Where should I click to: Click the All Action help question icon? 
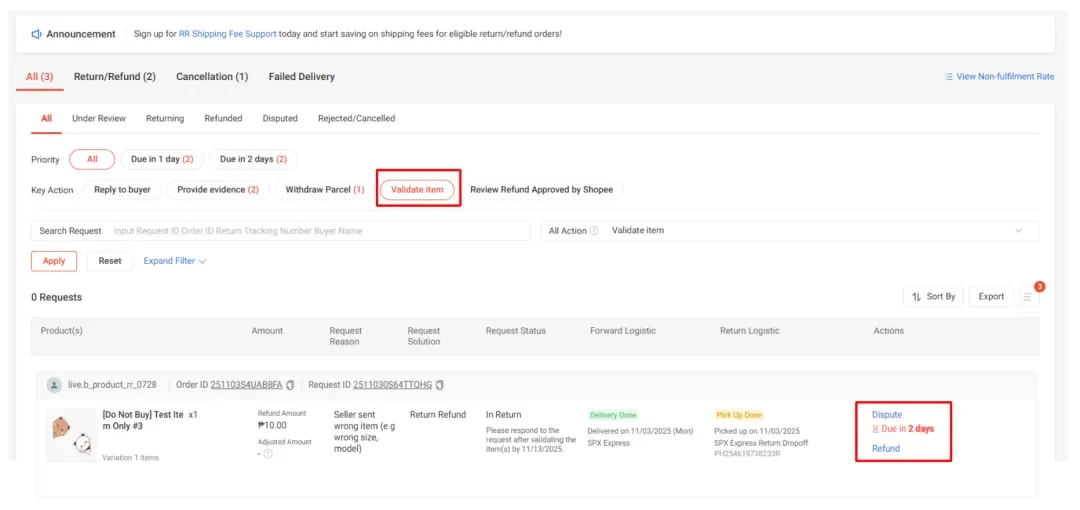[595, 231]
